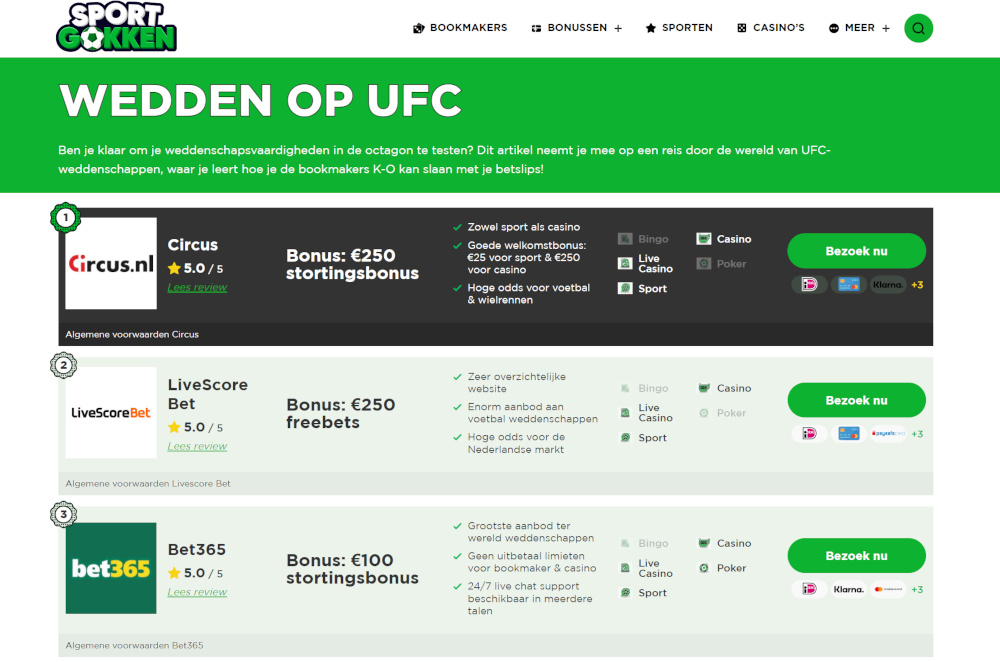Click the green search icon
The width and height of the screenshot is (1000, 662).
(x=918, y=28)
